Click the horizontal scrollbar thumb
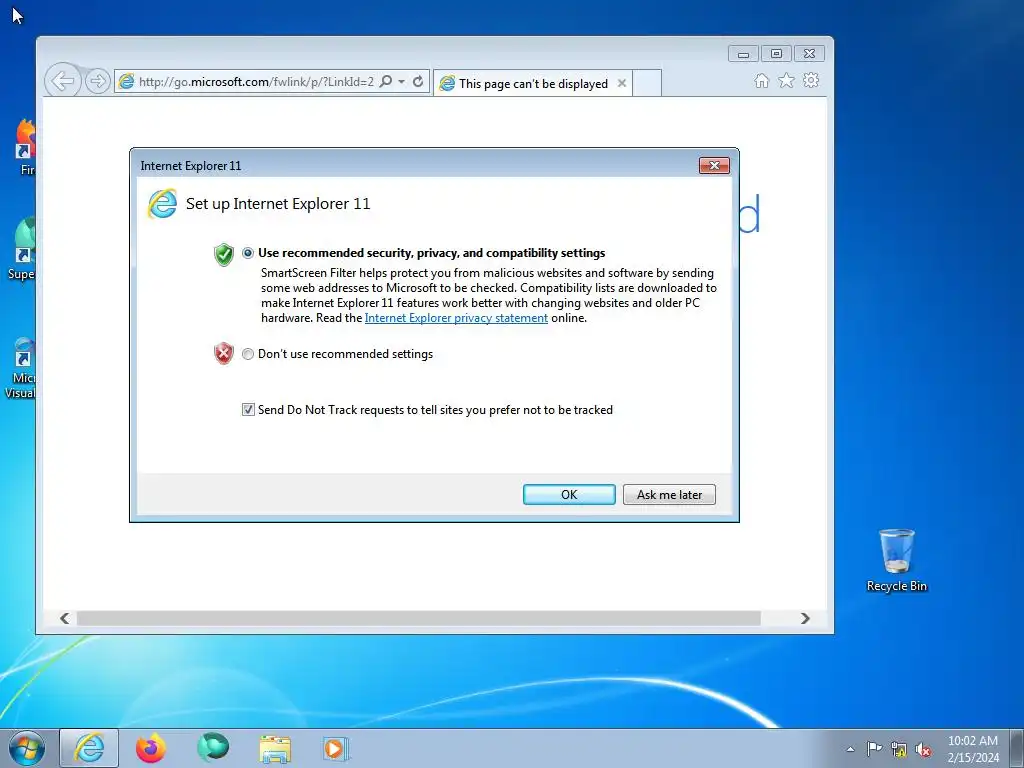 pyautogui.click(x=419, y=618)
